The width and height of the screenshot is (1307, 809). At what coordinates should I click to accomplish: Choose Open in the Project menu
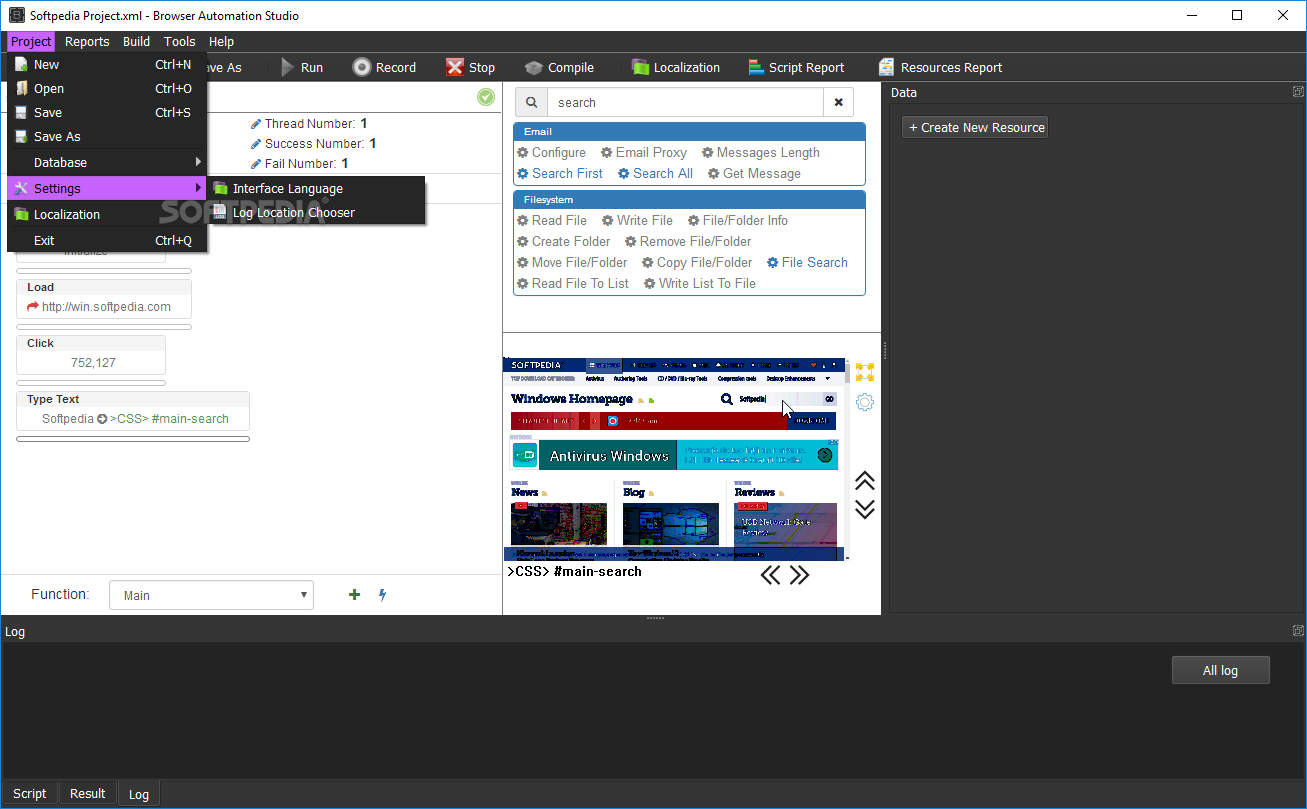(x=107, y=89)
